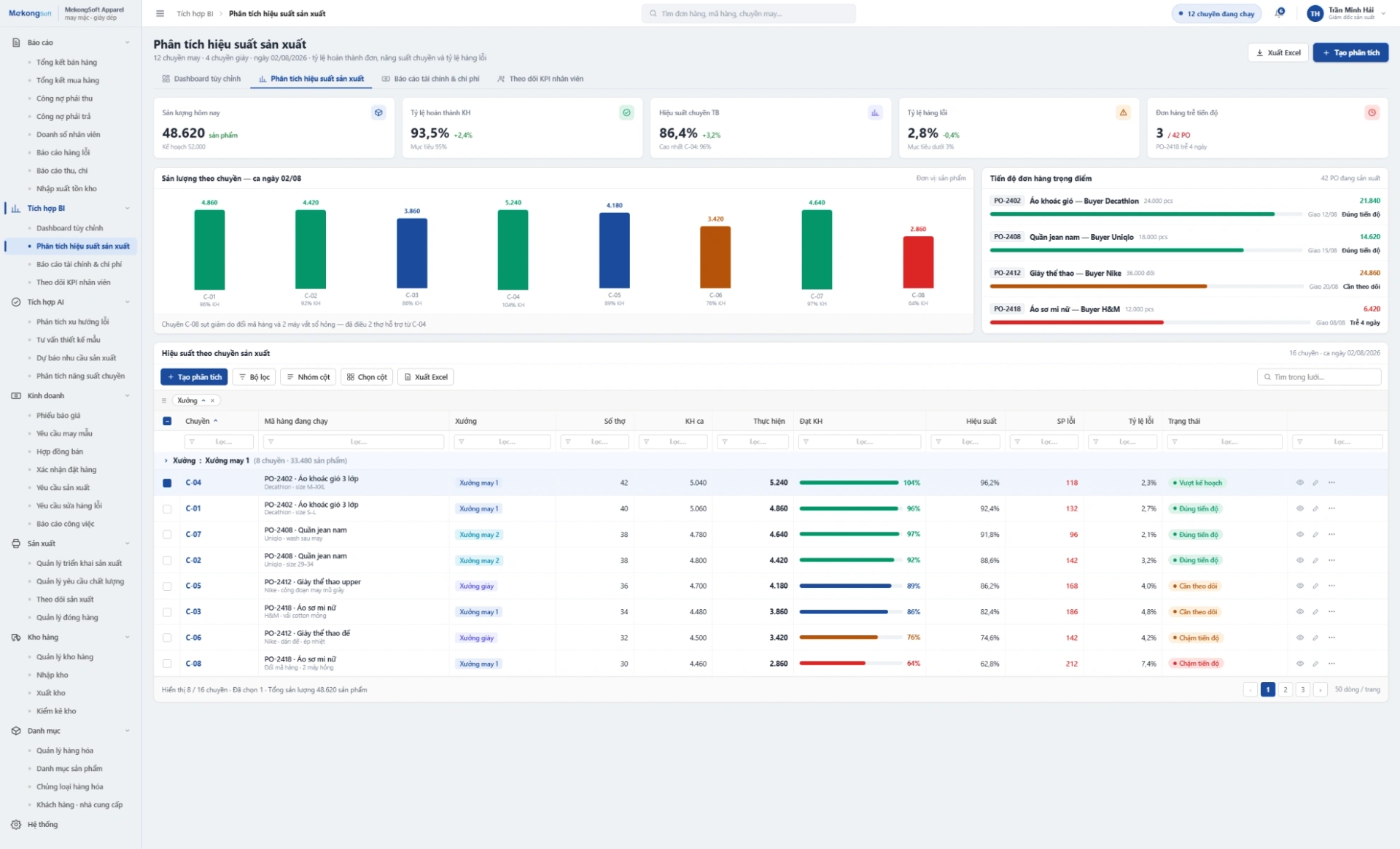
Task: Click the Tỷ lệ hoàn thành KH check icon
Action: [x=626, y=113]
